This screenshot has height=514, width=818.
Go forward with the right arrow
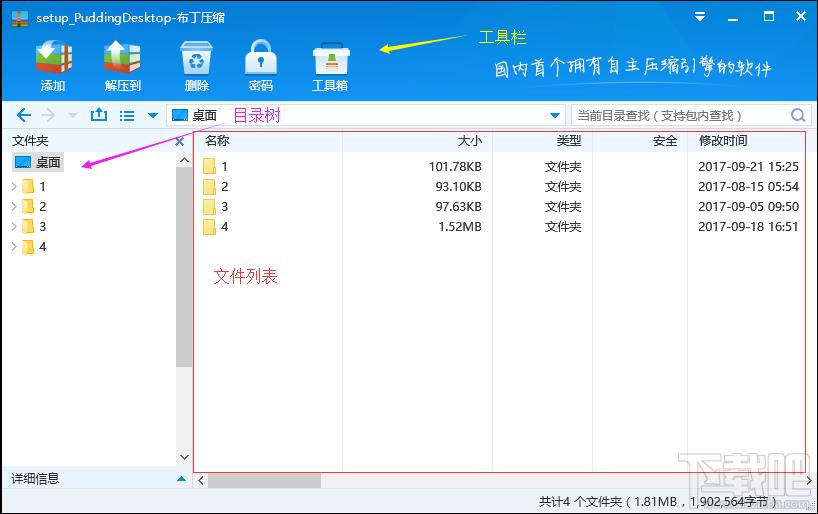point(48,115)
